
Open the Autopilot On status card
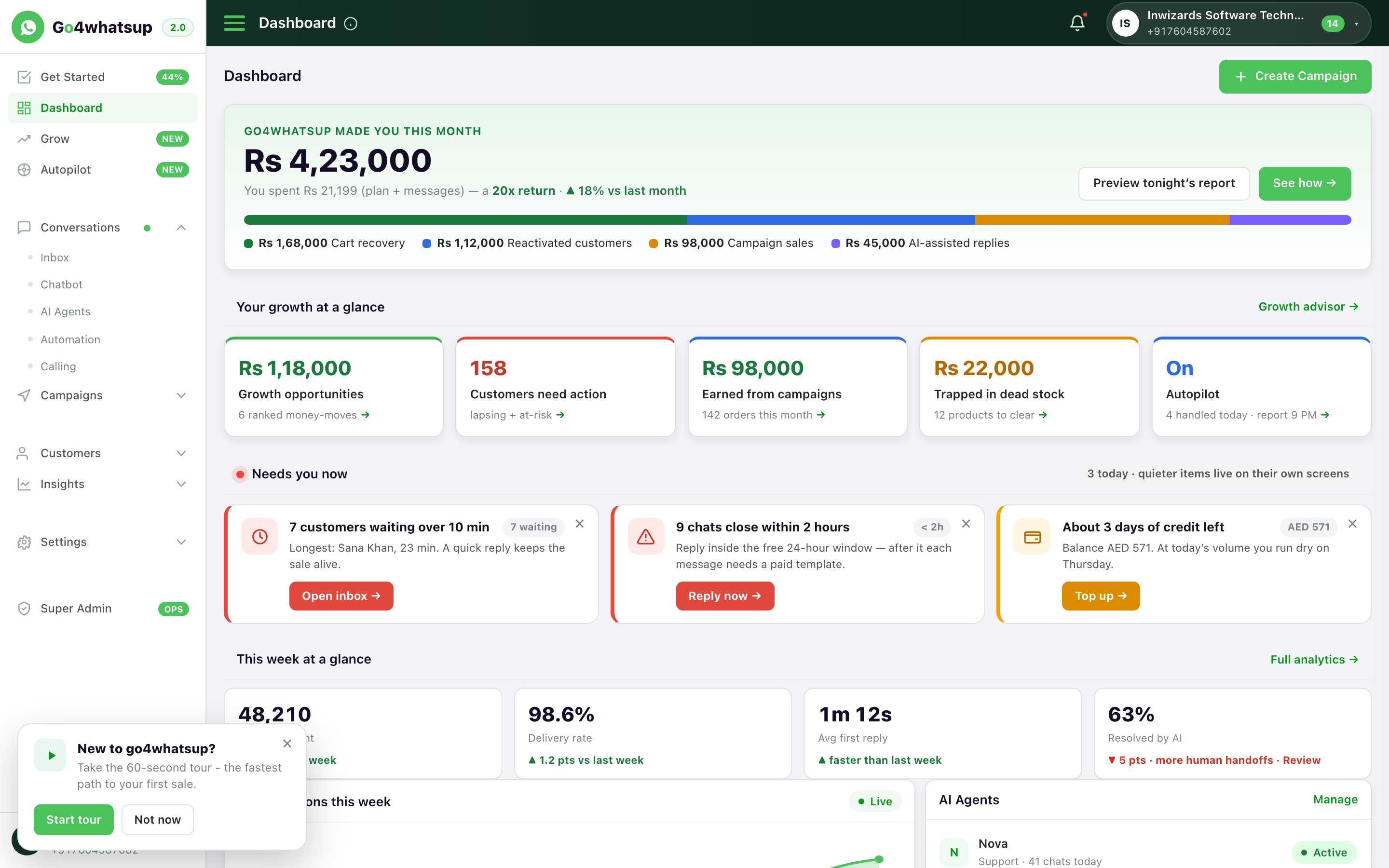1262,386
